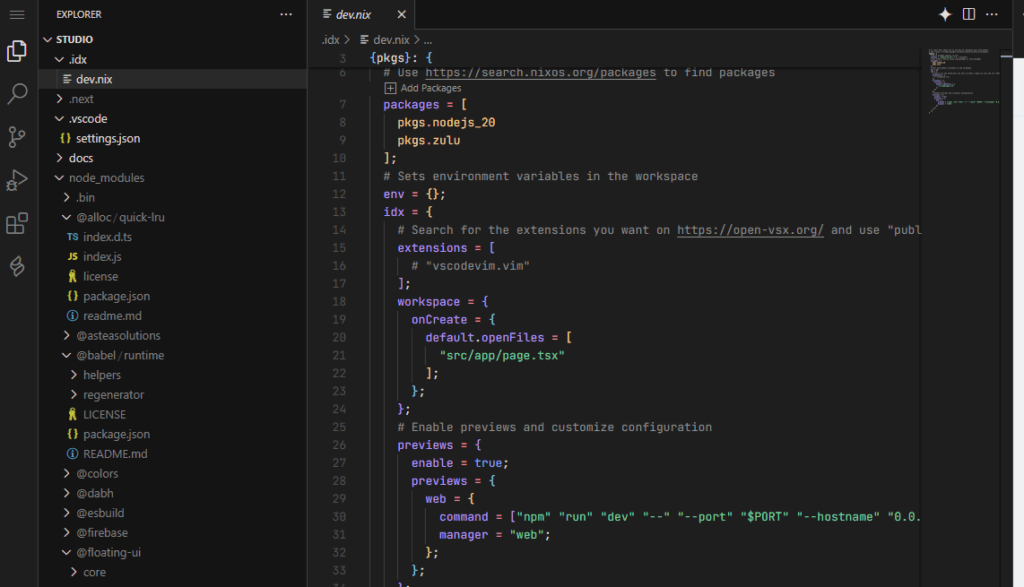Screen dimensions: 1024x587
Task: Open editor more actions ellipsis menu
Action: point(992,14)
